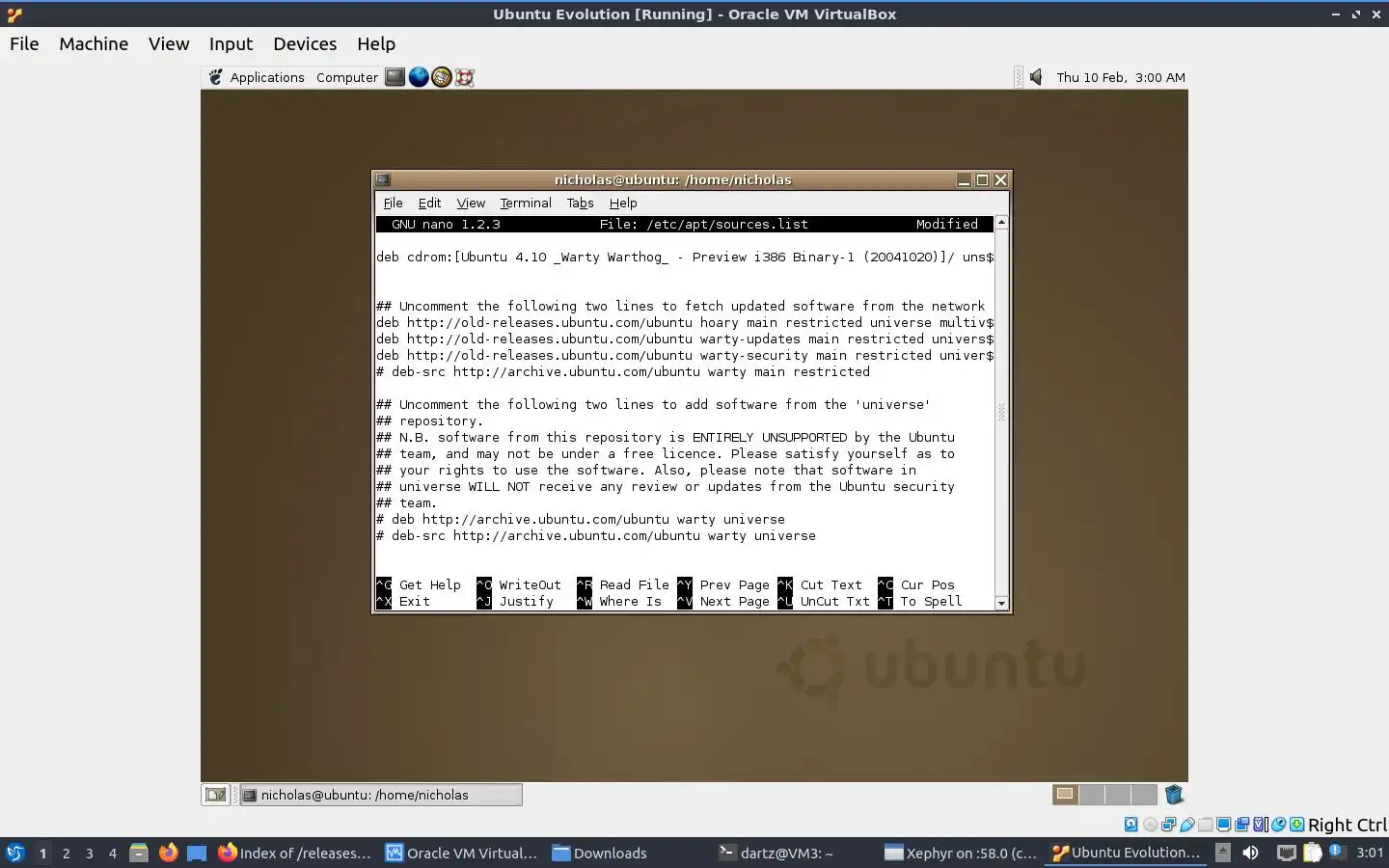
Task: Click the VirtualBox network status icon
Action: 1168,825
